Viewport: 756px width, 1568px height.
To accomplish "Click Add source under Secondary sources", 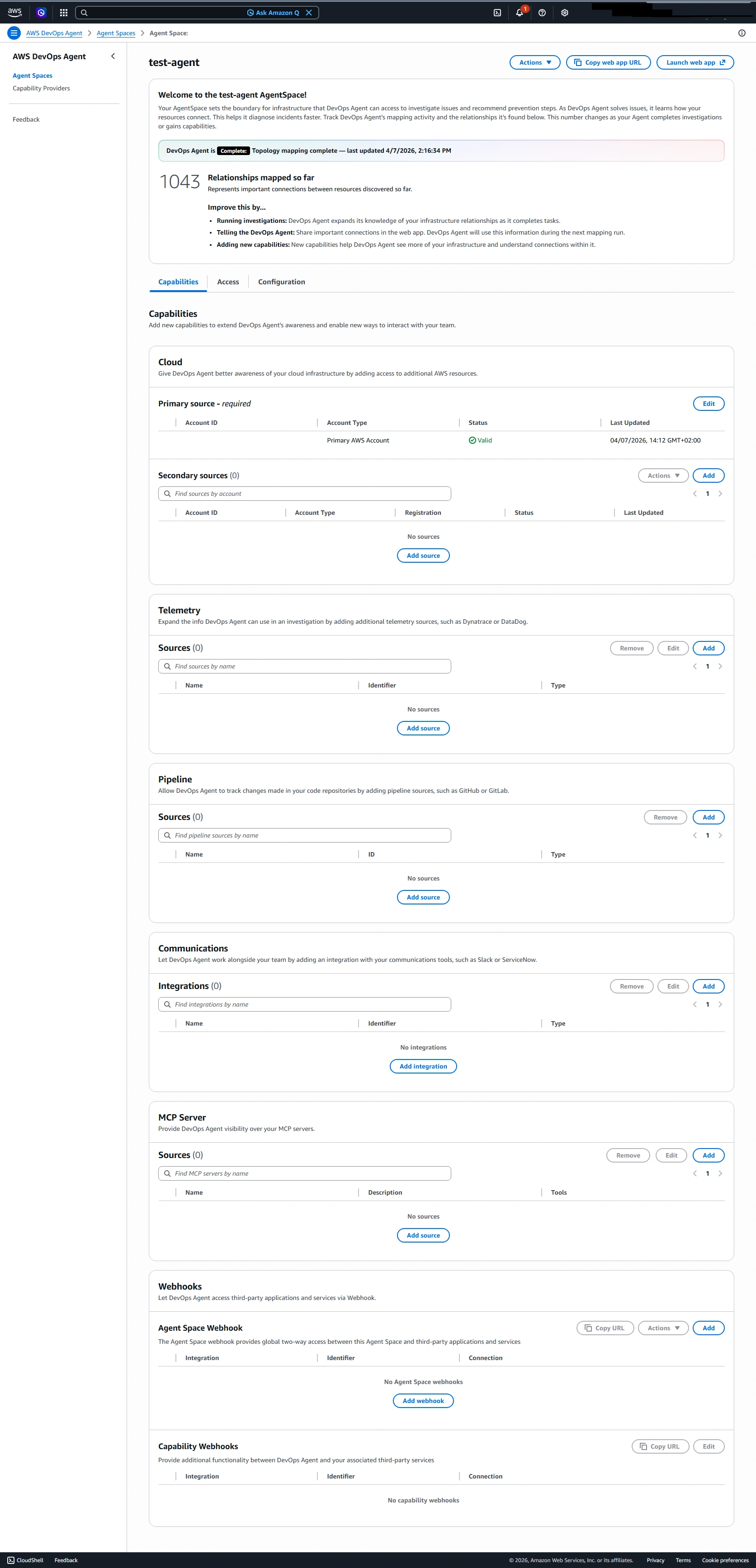I will pos(423,556).
